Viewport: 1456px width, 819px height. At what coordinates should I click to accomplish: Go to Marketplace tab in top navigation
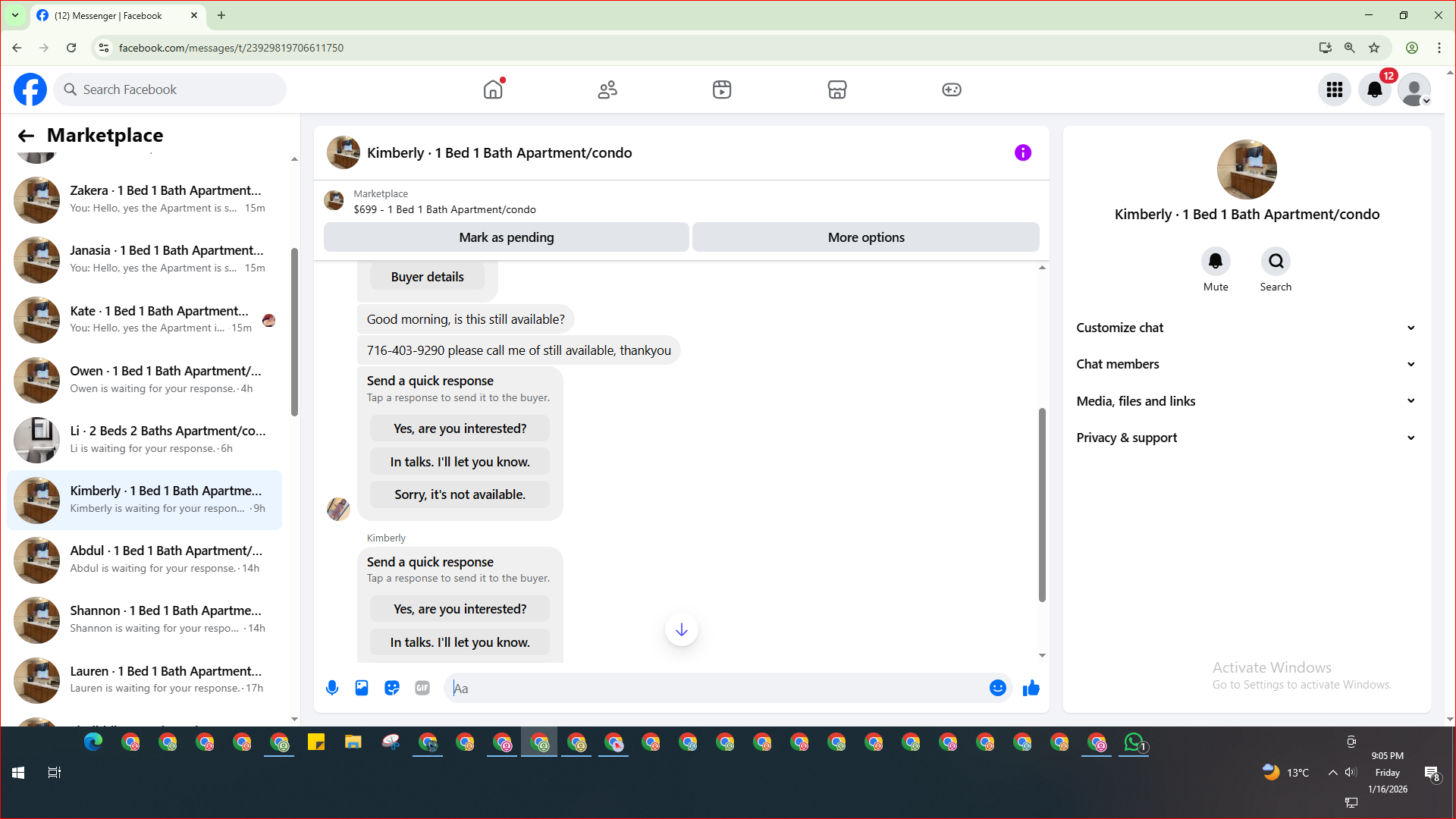point(836,89)
